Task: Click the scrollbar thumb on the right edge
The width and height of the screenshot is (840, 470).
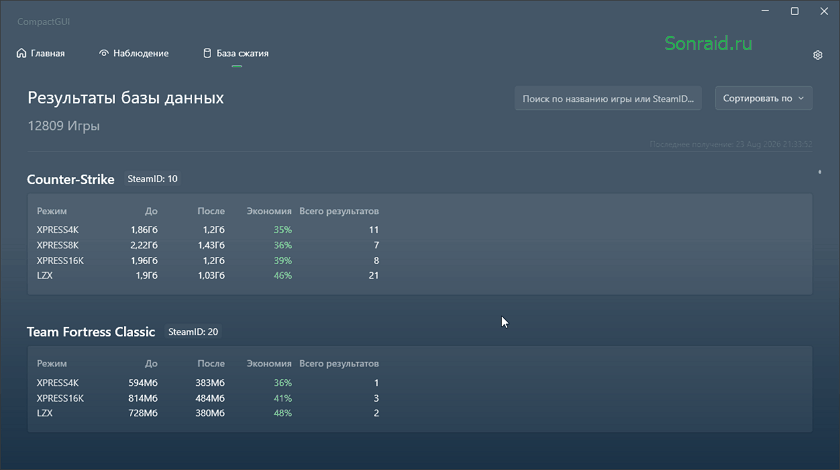Action: coord(820,172)
